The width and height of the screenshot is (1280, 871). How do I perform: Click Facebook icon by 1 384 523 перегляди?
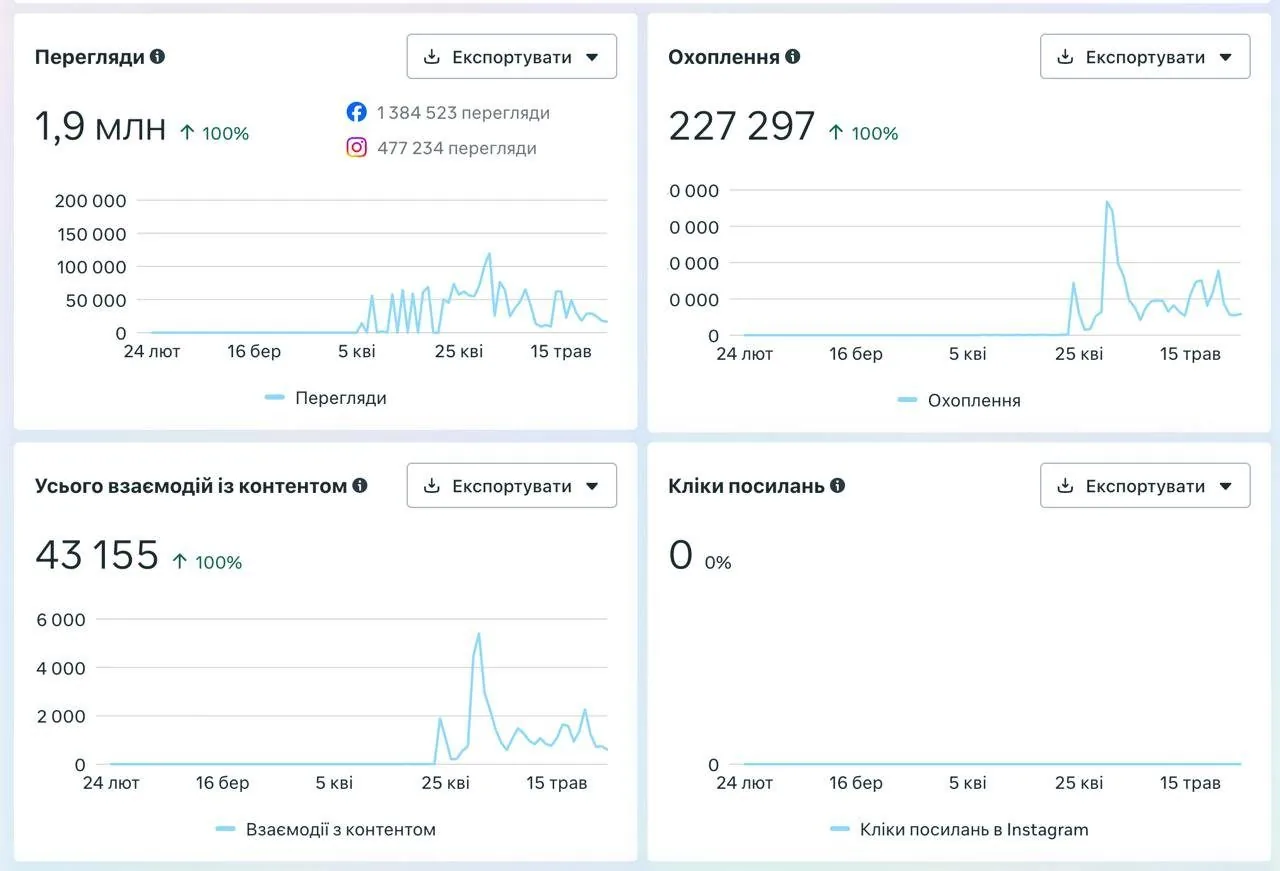[x=357, y=113]
